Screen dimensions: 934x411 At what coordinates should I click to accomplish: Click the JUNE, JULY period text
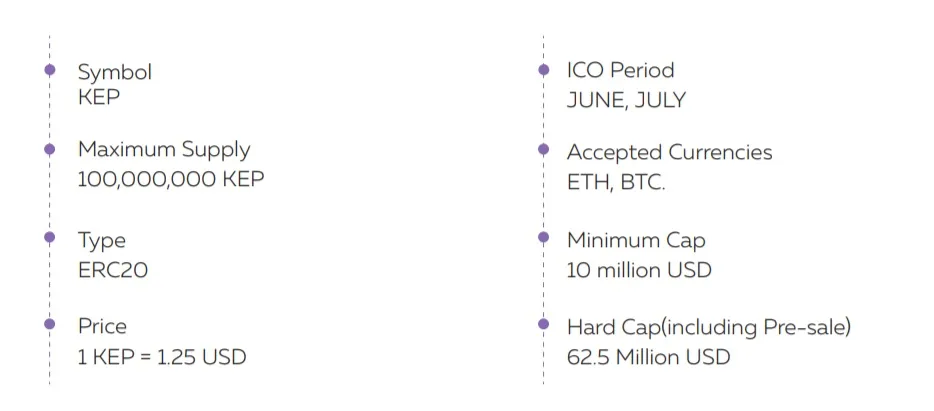tap(626, 100)
